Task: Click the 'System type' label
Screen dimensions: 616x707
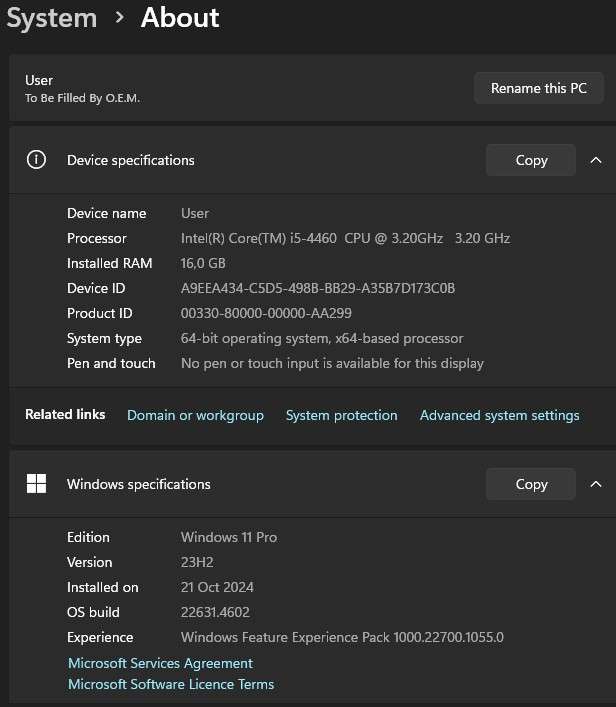Action: pos(104,339)
